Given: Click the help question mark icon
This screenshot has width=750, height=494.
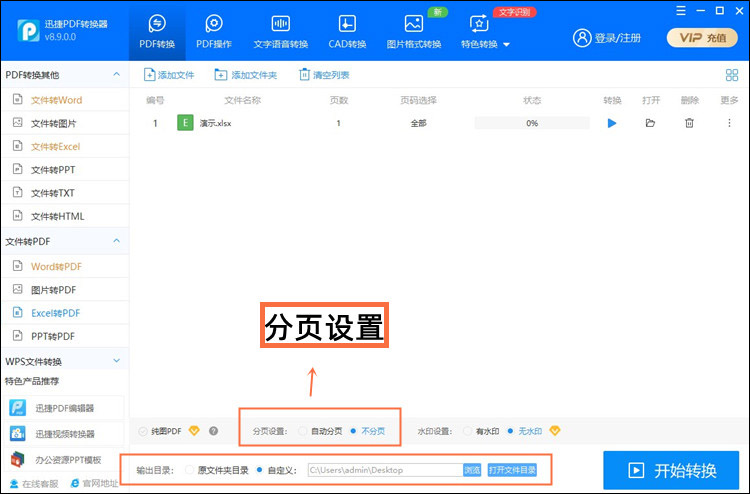Looking at the screenshot, I should pos(213,431).
